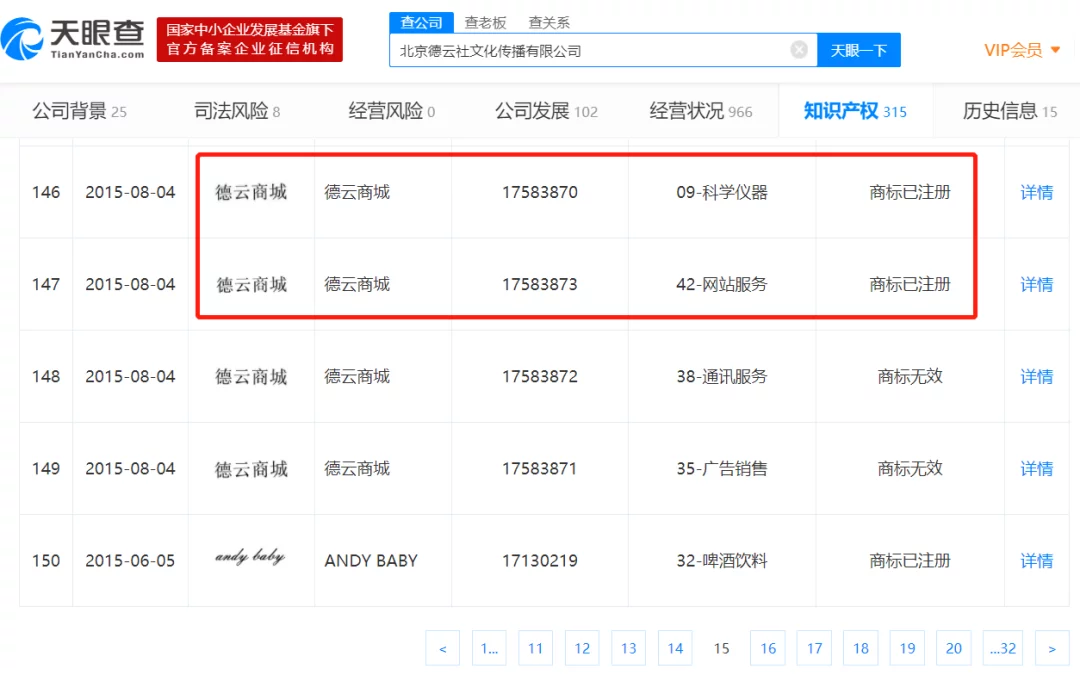Image resolution: width=1080 pixels, height=675 pixels.
Task: Click the ANDY BABY trademark image
Action: tap(250, 558)
